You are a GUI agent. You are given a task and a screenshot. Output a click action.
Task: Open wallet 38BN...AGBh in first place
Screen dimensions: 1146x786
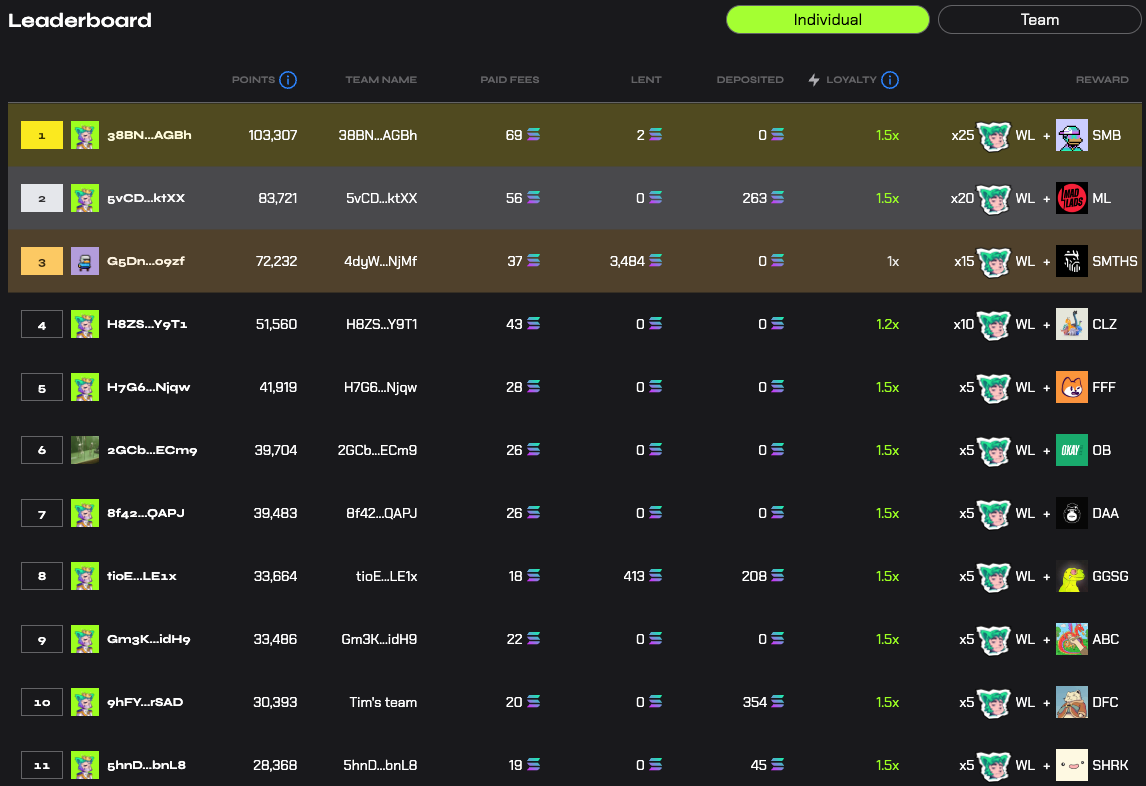tap(149, 135)
